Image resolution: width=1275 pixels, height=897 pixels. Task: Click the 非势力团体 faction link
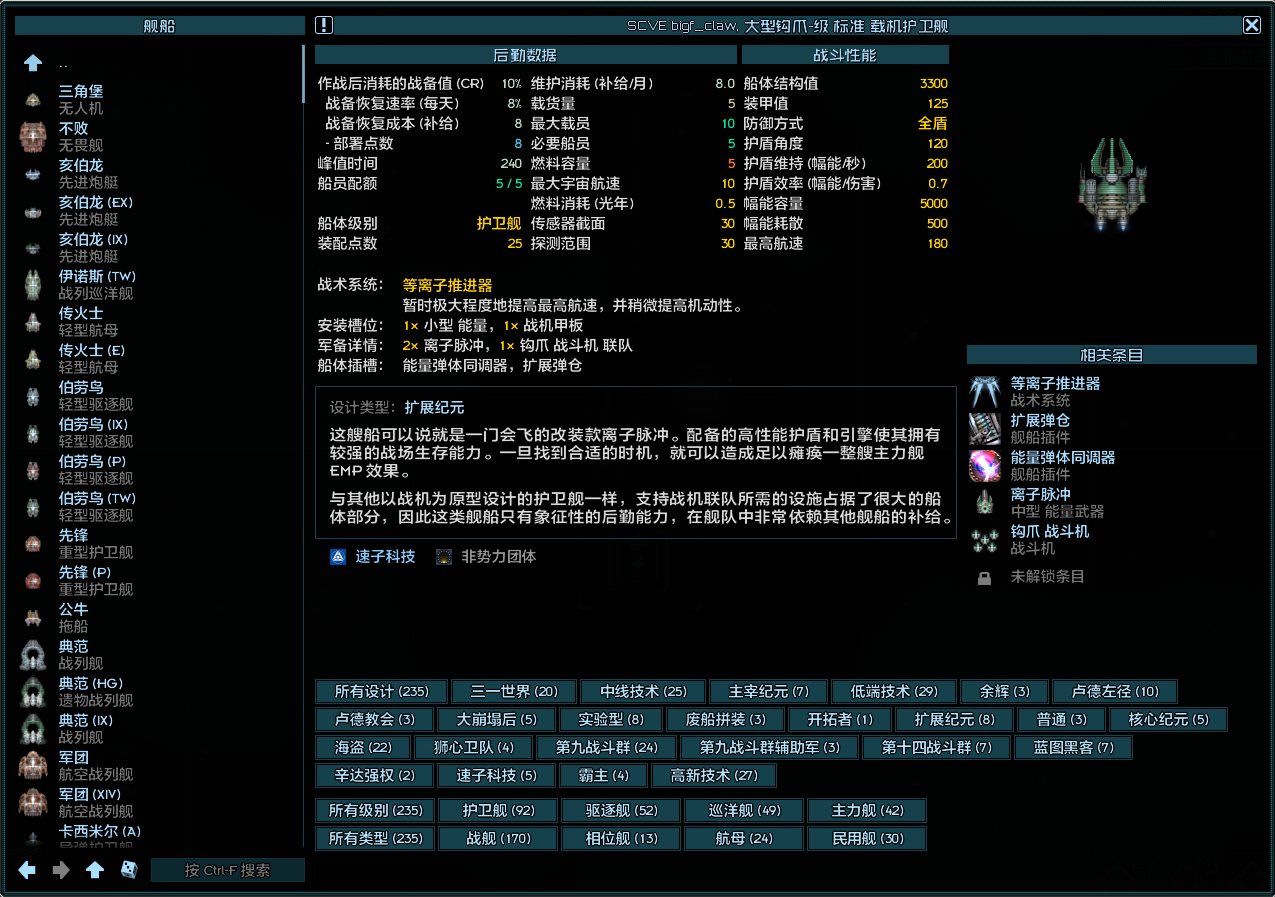(x=499, y=557)
